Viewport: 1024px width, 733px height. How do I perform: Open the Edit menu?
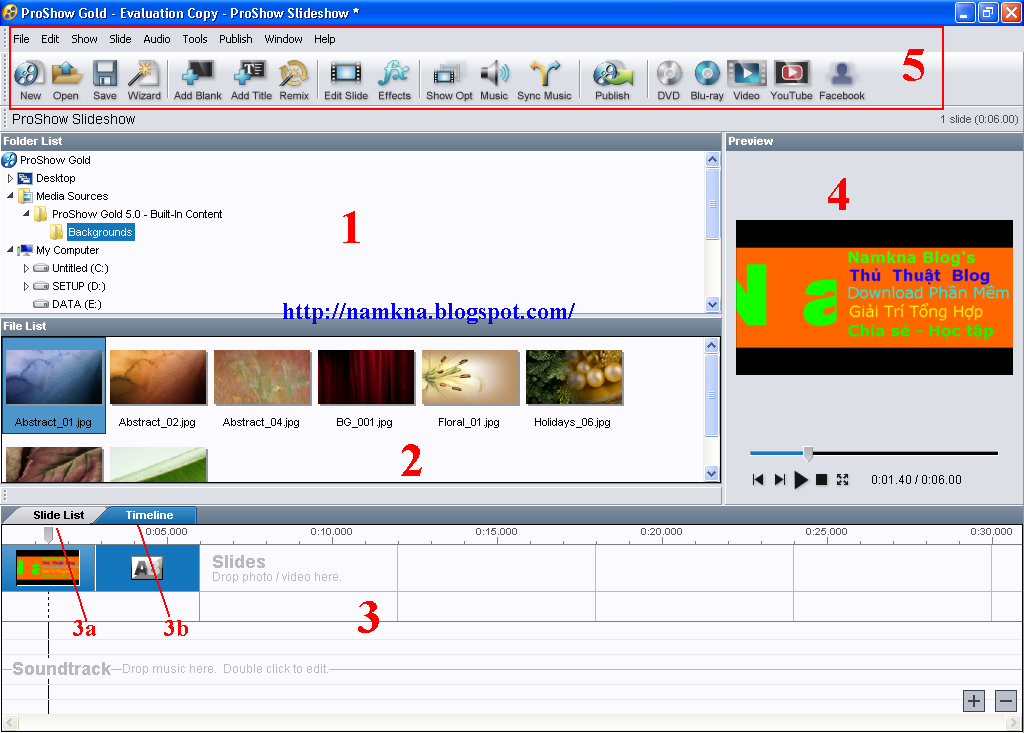click(50, 39)
